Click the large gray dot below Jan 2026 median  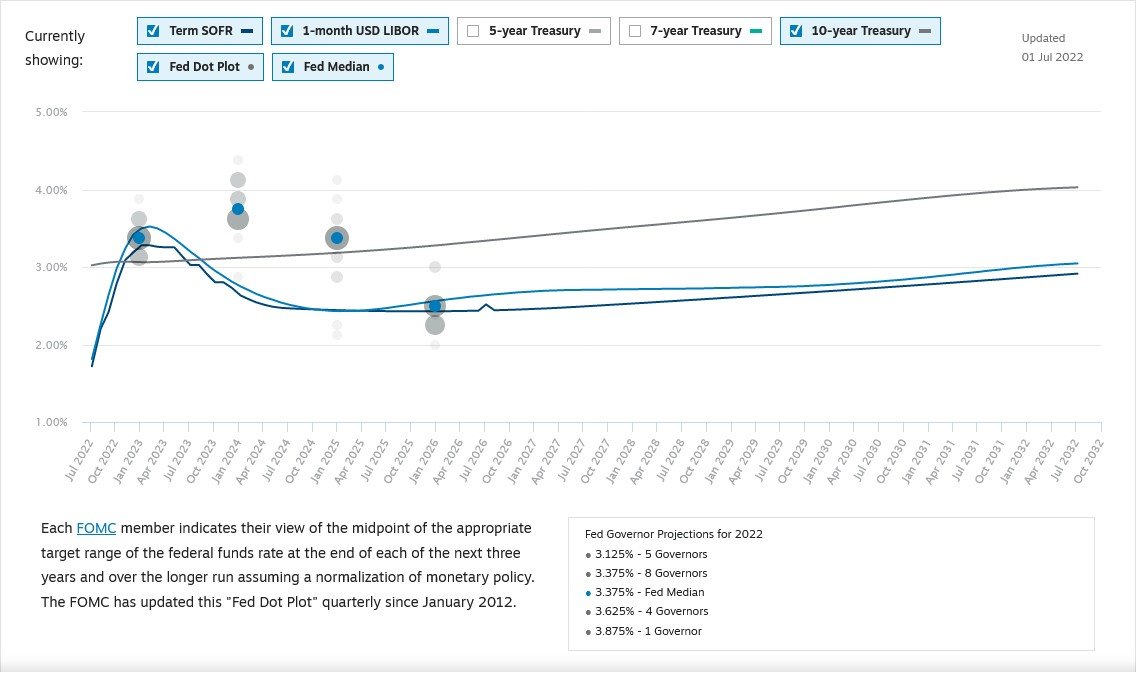[435, 325]
